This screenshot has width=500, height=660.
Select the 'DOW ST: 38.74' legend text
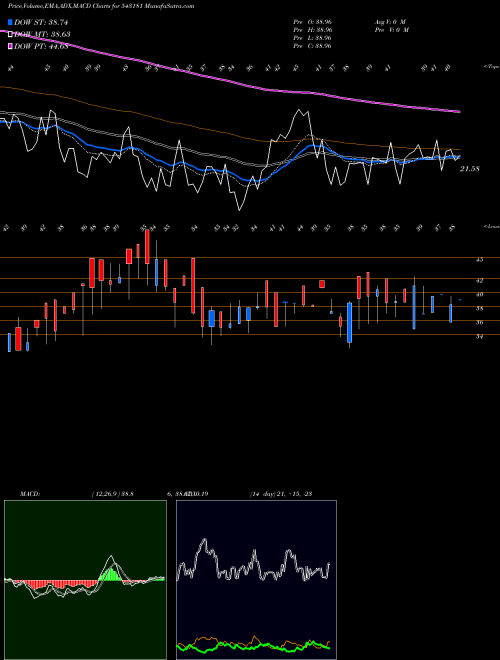click(41, 22)
